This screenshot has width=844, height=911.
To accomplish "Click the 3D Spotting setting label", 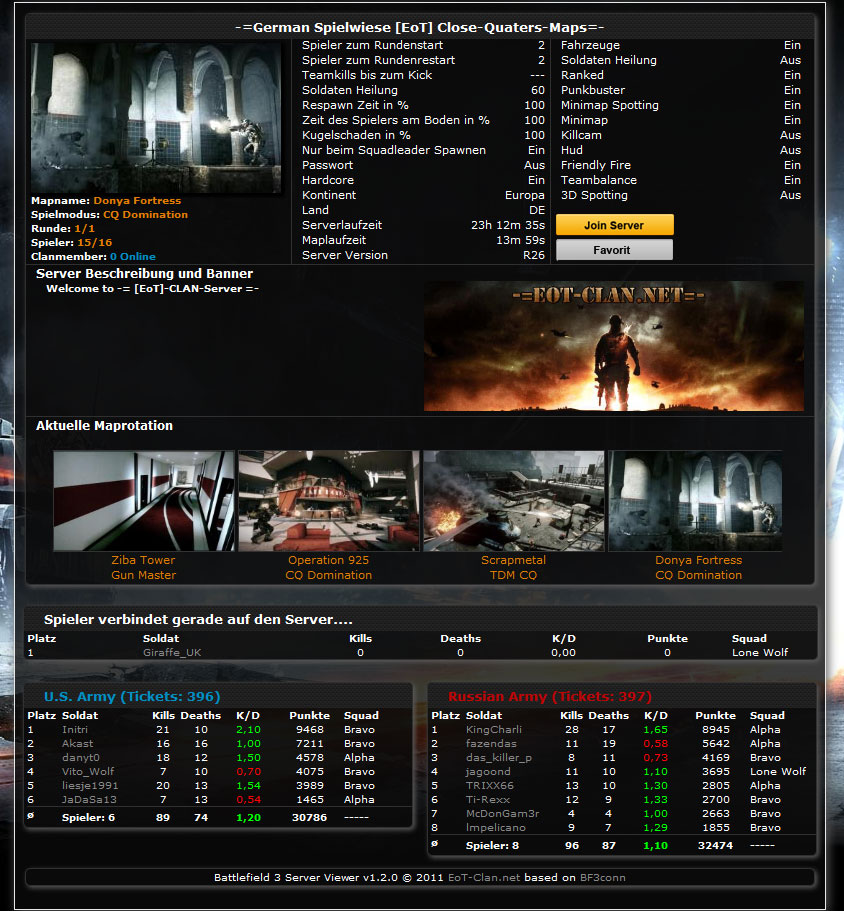I will pos(594,195).
